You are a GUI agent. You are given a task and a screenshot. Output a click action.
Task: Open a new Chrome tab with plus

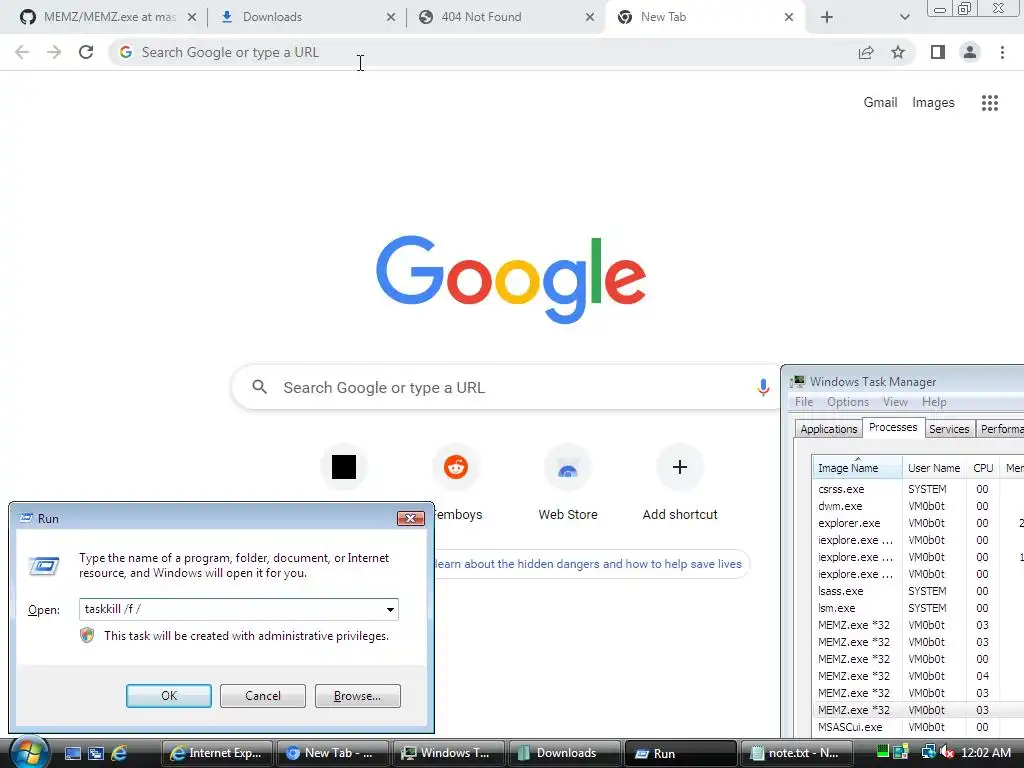point(827,18)
